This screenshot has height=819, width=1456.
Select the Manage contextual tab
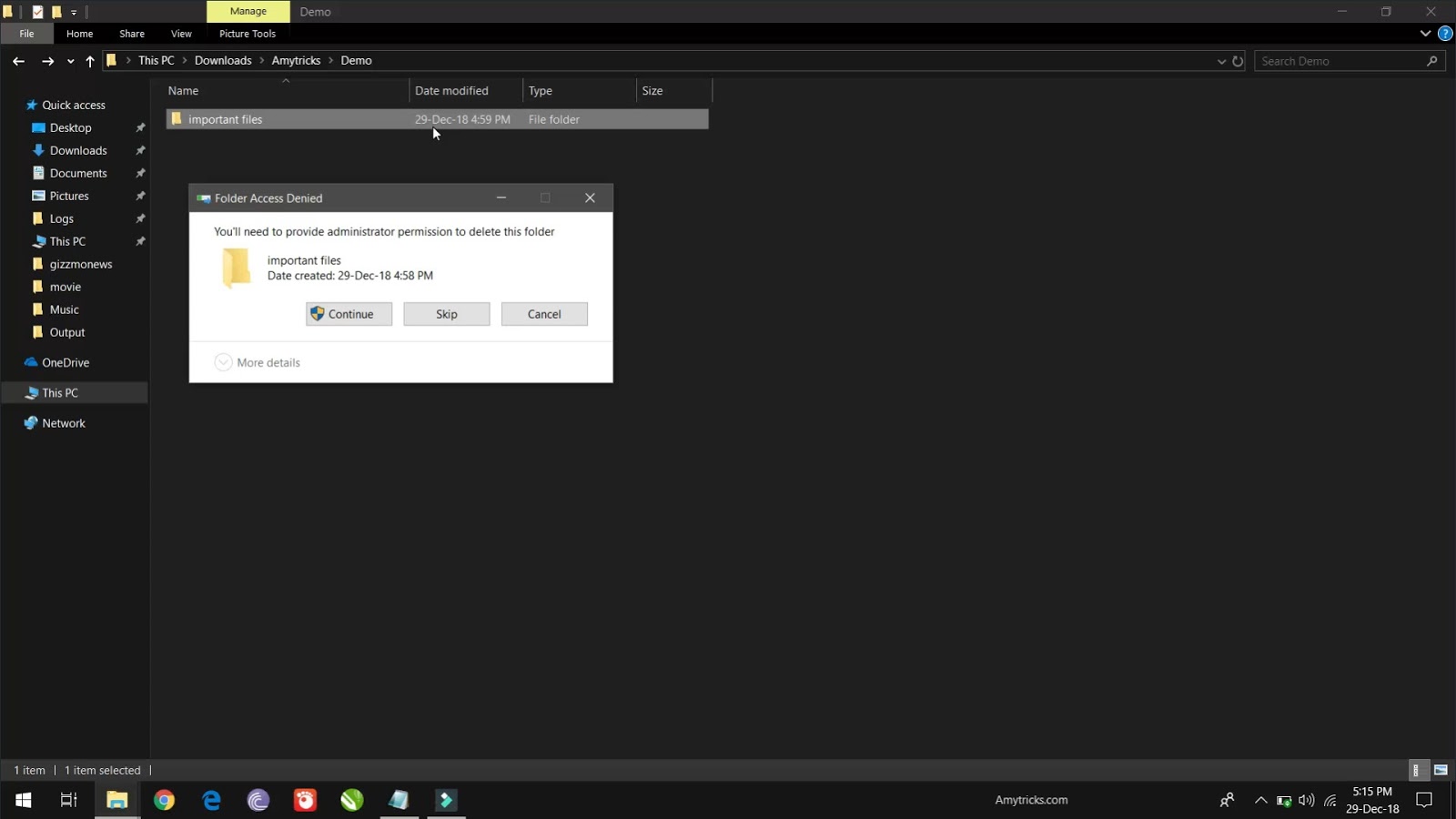[248, 11]
